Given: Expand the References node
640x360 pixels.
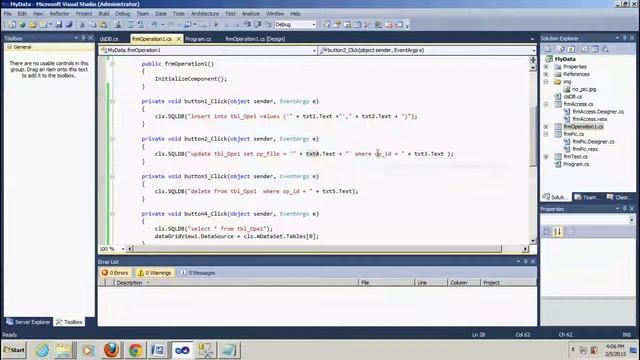Looking at the screenshot, I should (x=546, y=74).
